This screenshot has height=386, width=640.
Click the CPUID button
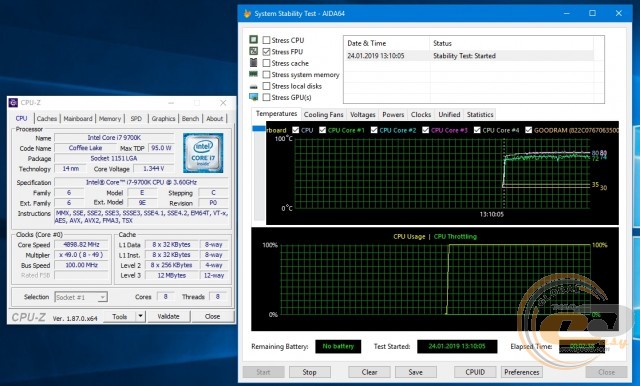475,372
